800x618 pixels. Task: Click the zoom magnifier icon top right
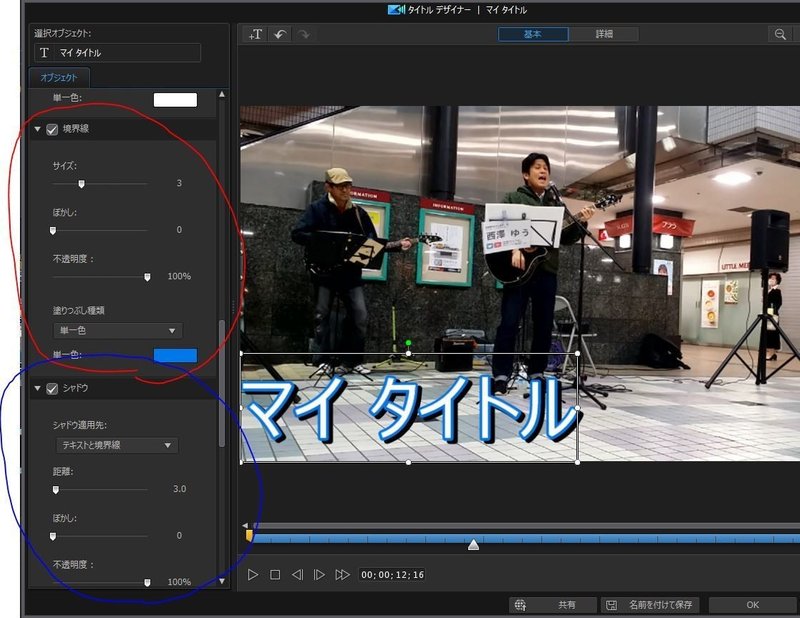point(781,33)
